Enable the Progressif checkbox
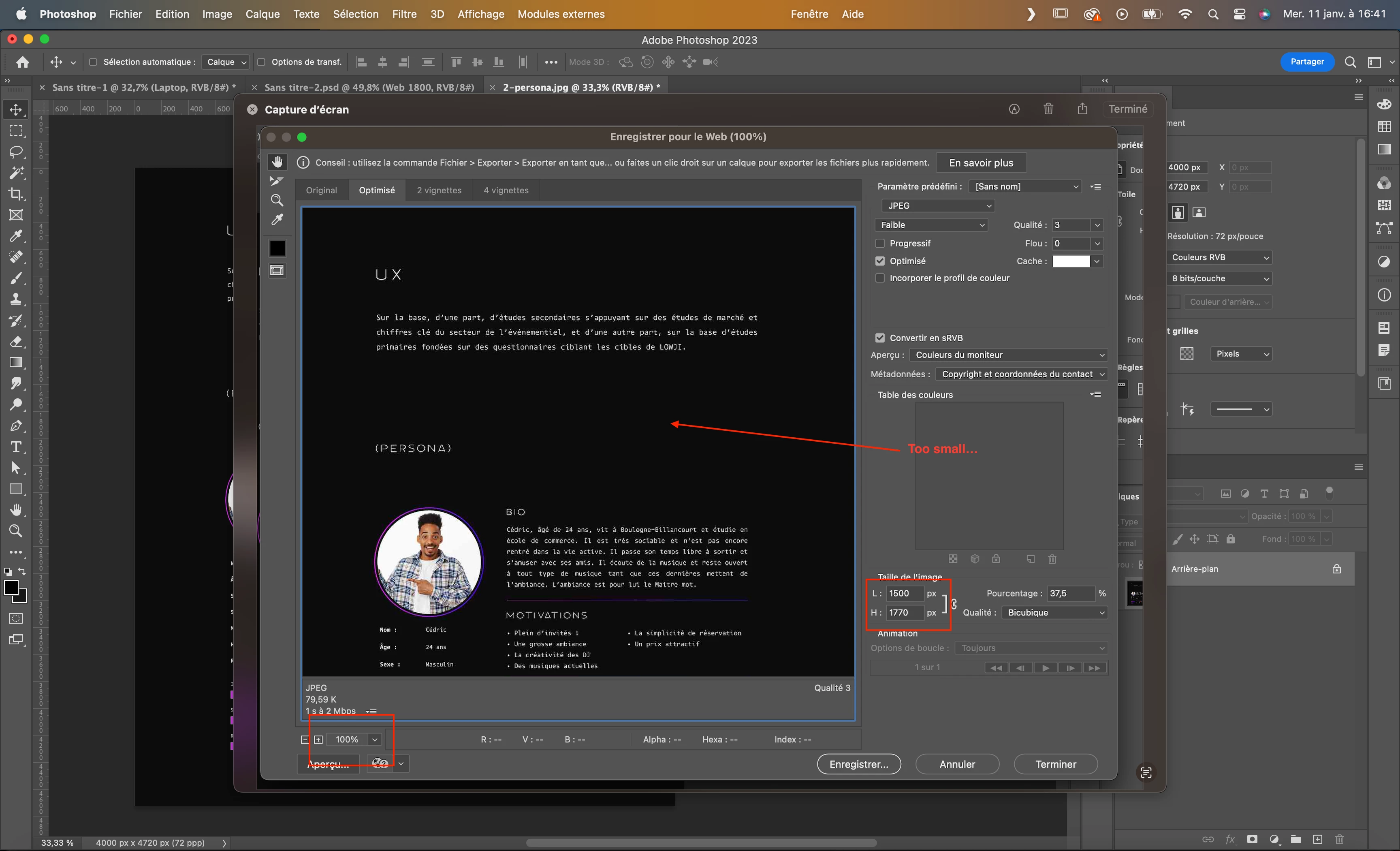Viewport: 1400px width, 851px height. [x=880, y=243]
